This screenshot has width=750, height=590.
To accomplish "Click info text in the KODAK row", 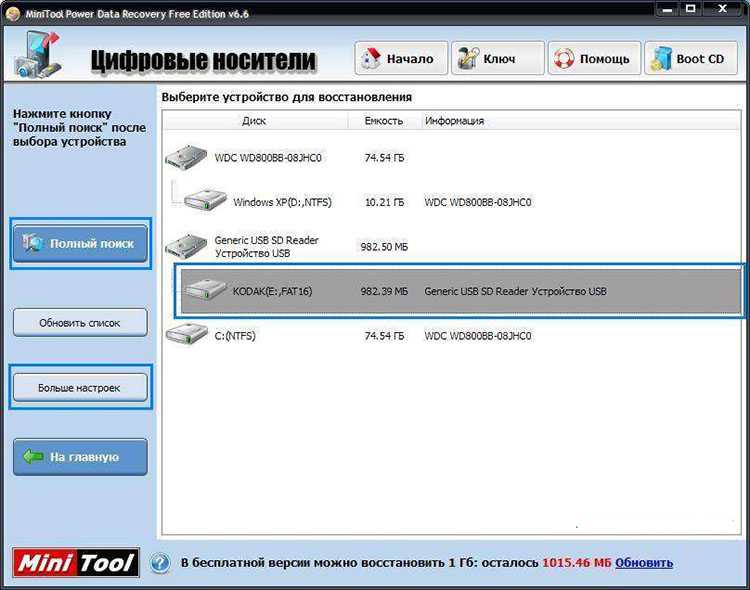I will 515,291.
